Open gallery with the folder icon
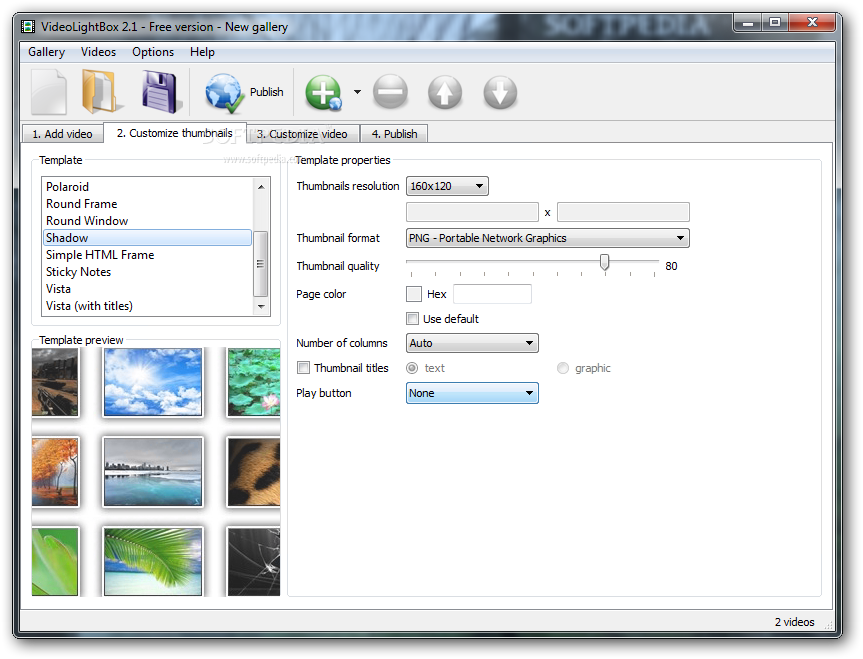 [x=102, y=92]
